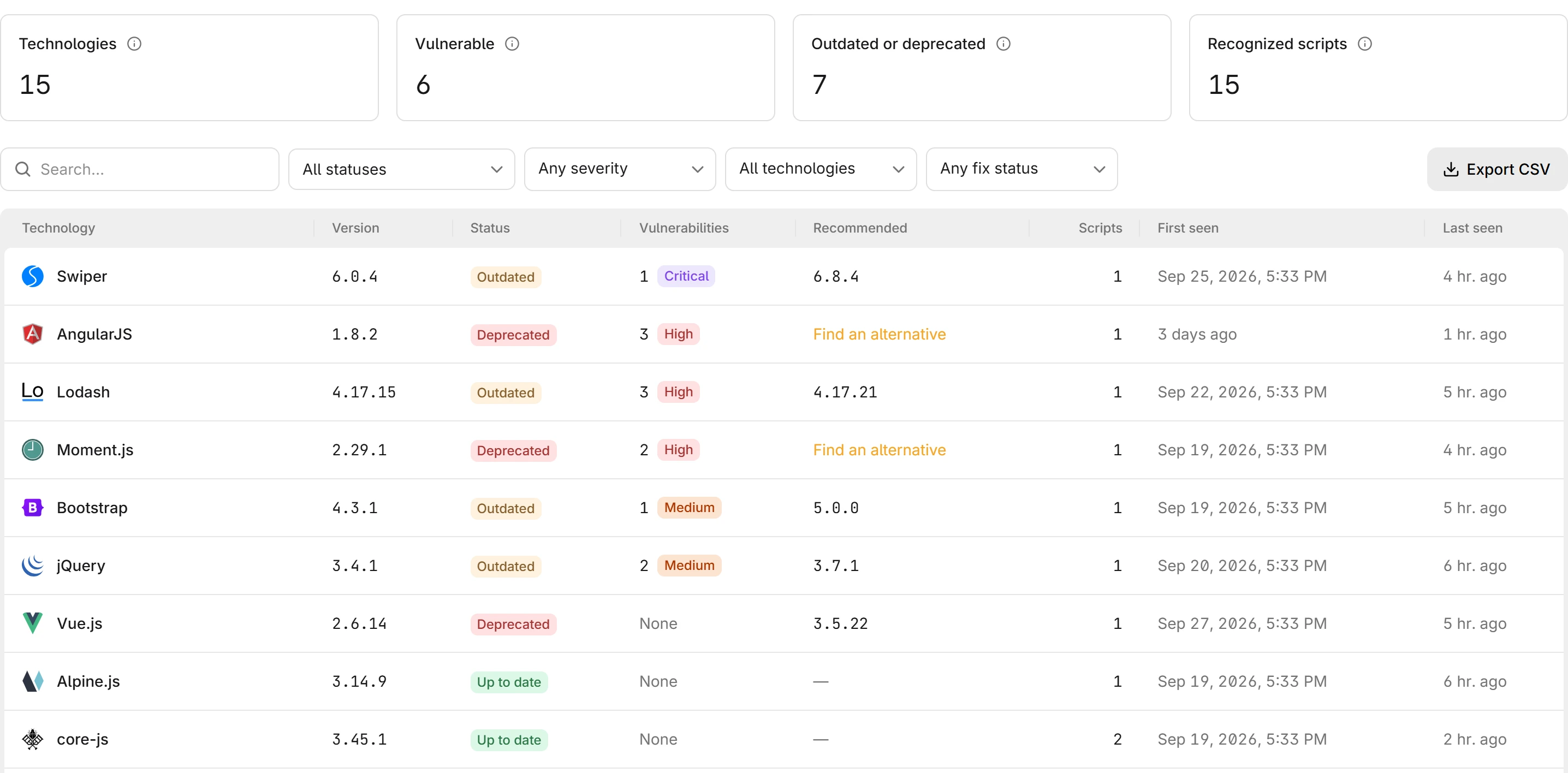Screen dimensions: 1568x773
Task: Open info icon for Recognized scripts
Action: (x=1365, y=44)
